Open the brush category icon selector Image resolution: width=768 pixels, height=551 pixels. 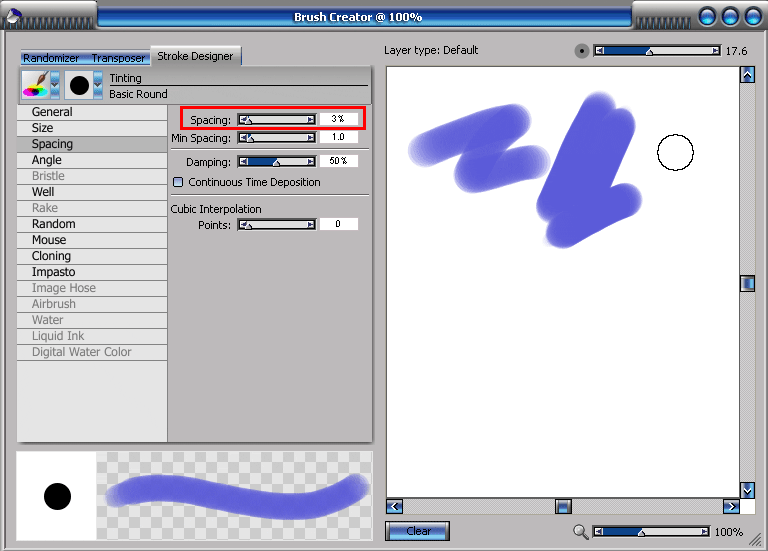pyautogui.click(x=36, y=85)
